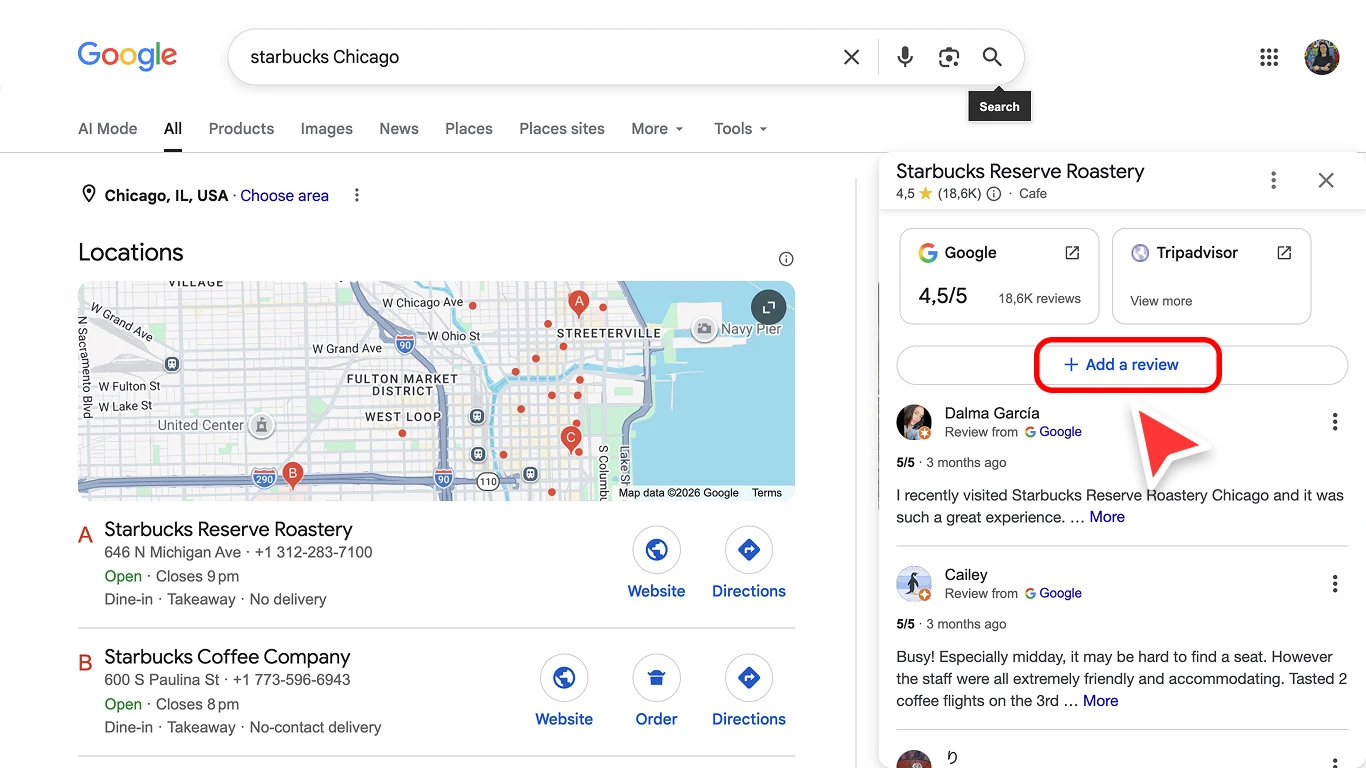Click reviewer name Cailey

[966, 575]
